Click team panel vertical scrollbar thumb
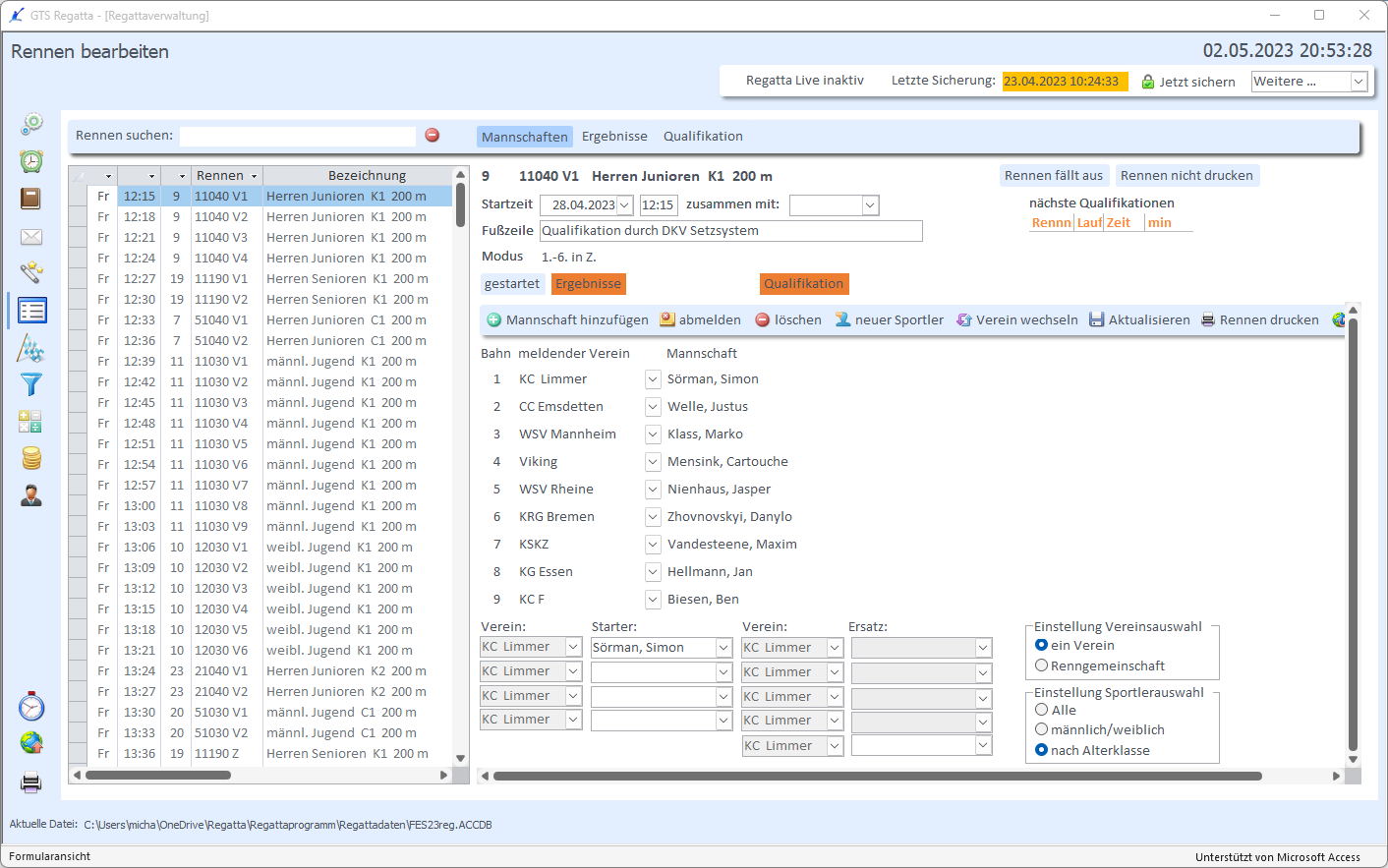This screenshot has height=868, width=1388. click(1353, 533)
